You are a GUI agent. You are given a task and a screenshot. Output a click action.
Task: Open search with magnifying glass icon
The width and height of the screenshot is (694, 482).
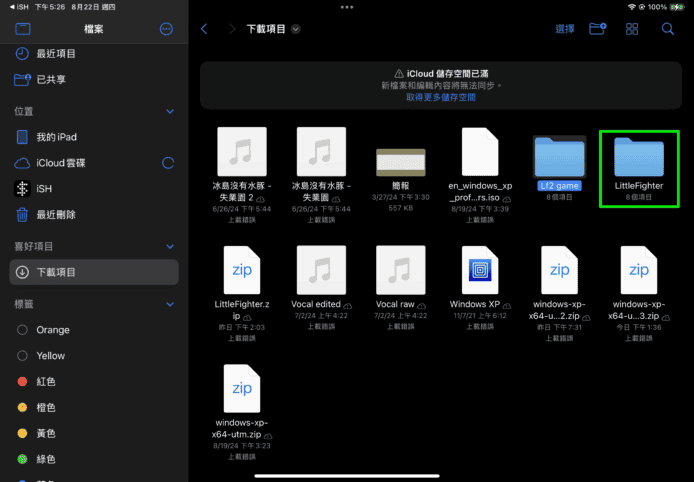pos(667,29)
